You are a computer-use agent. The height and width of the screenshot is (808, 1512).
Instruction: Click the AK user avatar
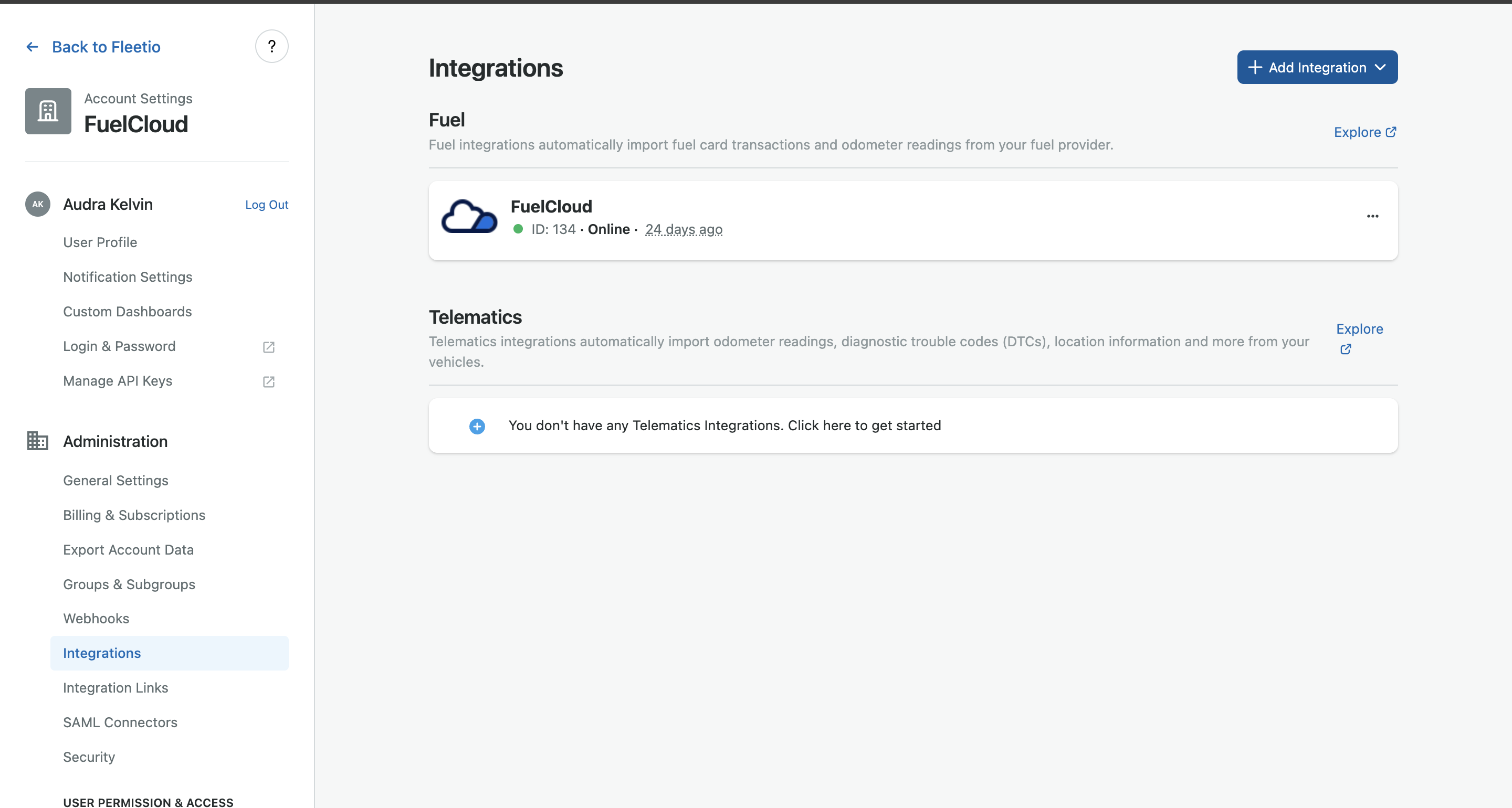pyautogui.click(x=38, y=204)
